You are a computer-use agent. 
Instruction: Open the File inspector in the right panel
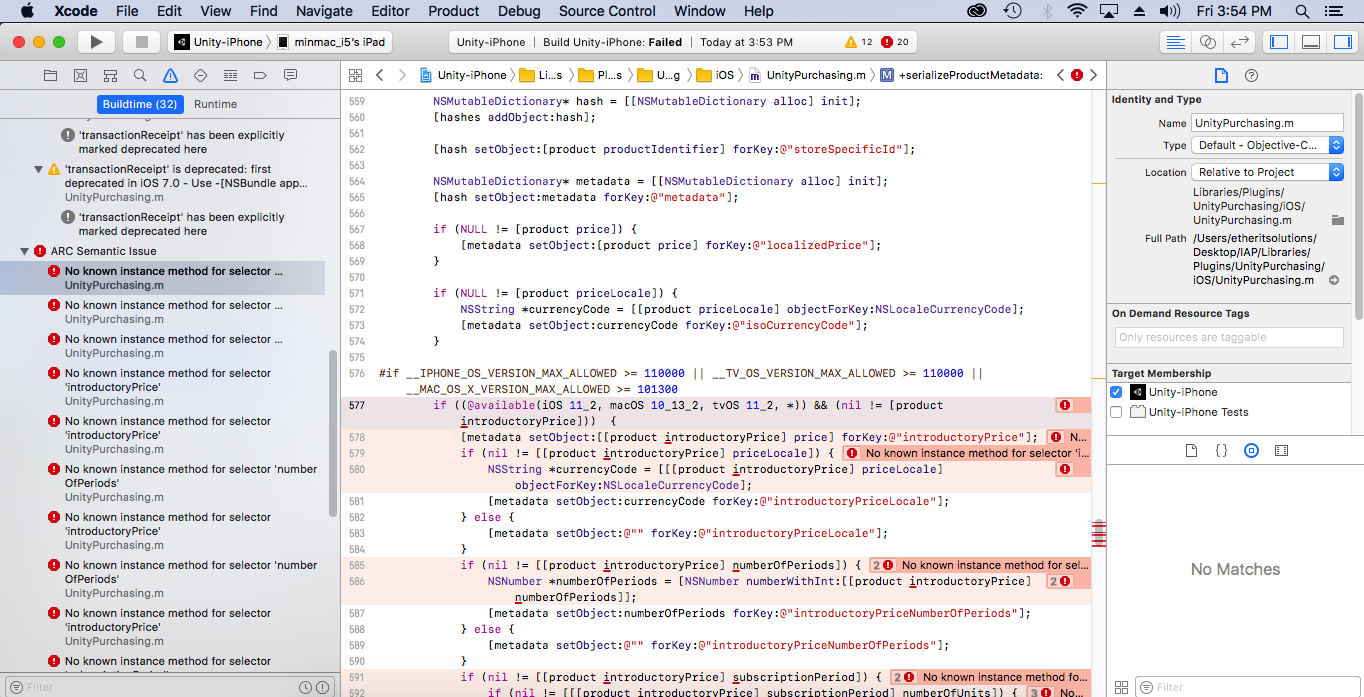(1221, 74)
